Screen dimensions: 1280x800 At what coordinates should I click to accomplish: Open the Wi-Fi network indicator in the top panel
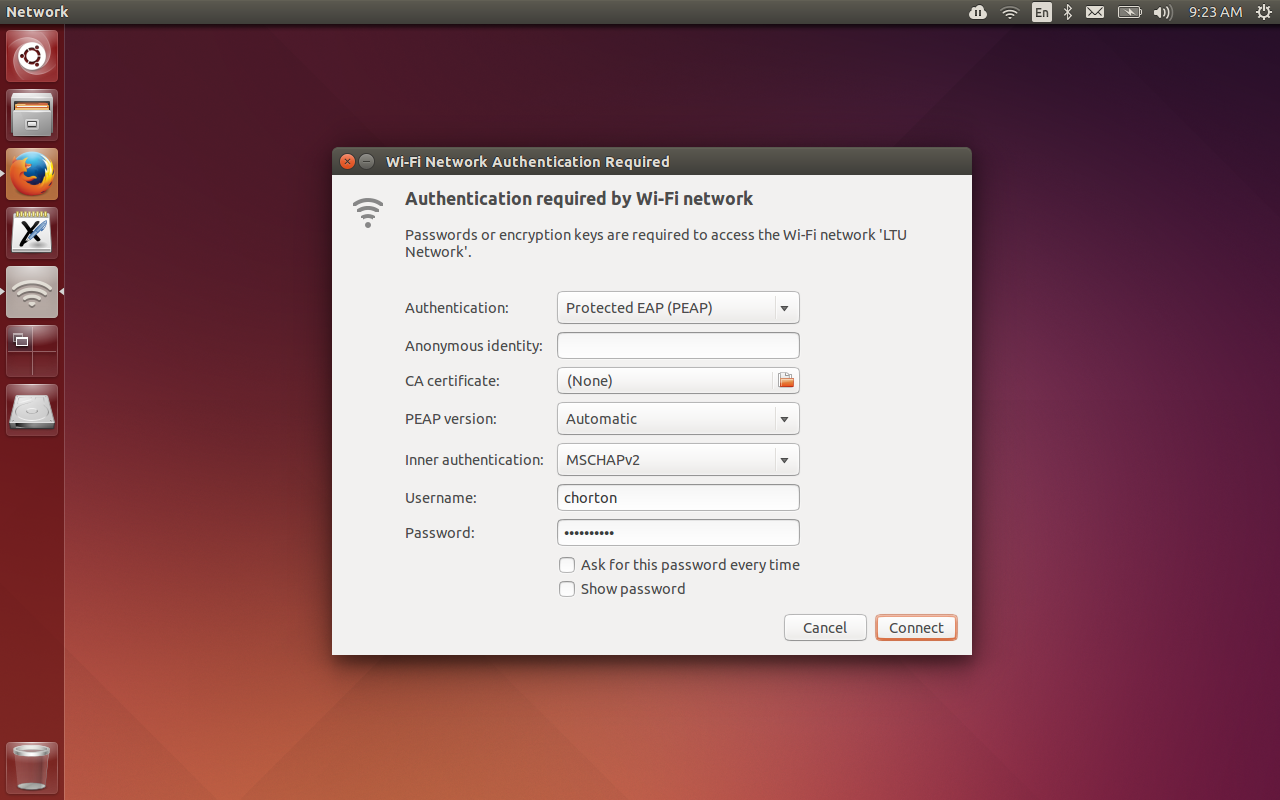tap(1010, 12)
